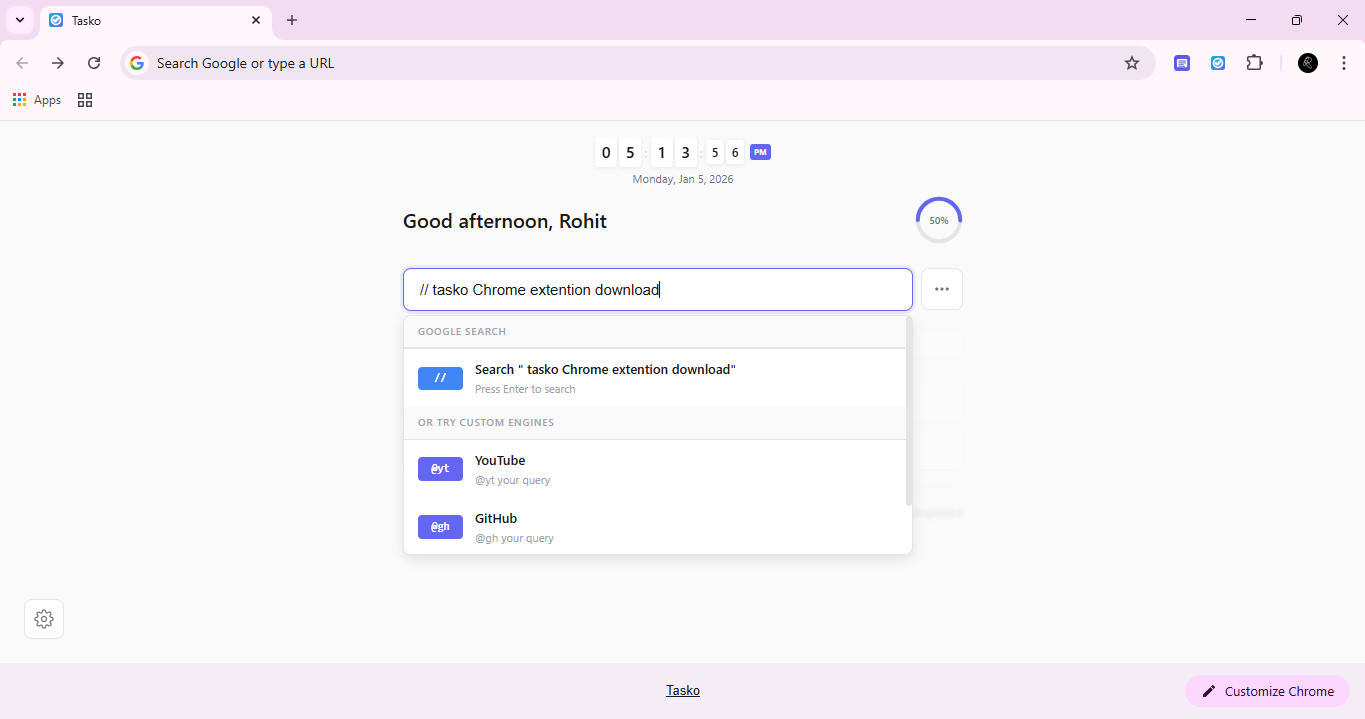Open the Chrome profile avatar
The width and height of the screenshot is (1365, 719).
pos(1307,63)
